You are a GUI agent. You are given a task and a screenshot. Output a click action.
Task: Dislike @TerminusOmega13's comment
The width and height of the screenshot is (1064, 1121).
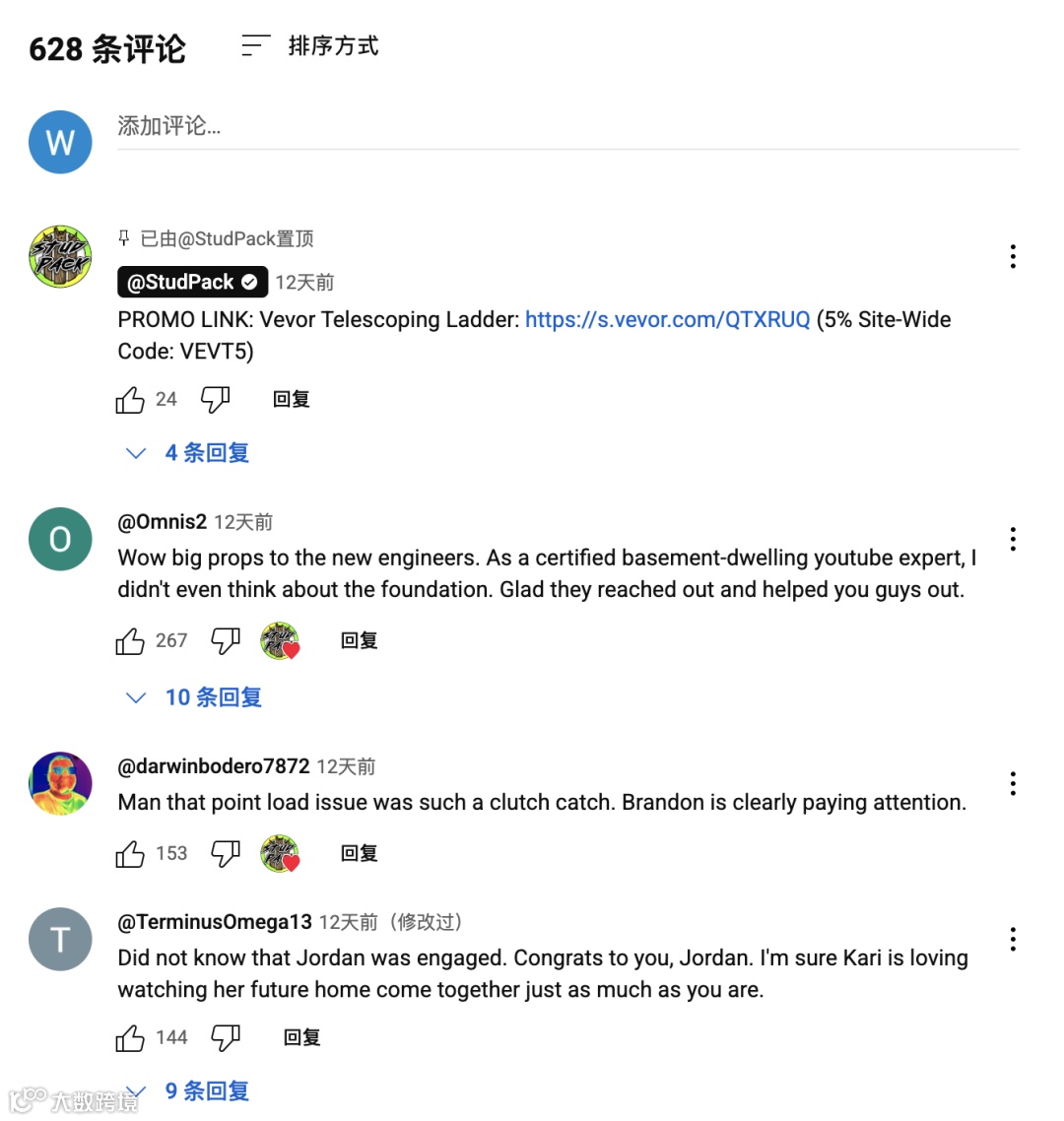[x=226, y=1038]
